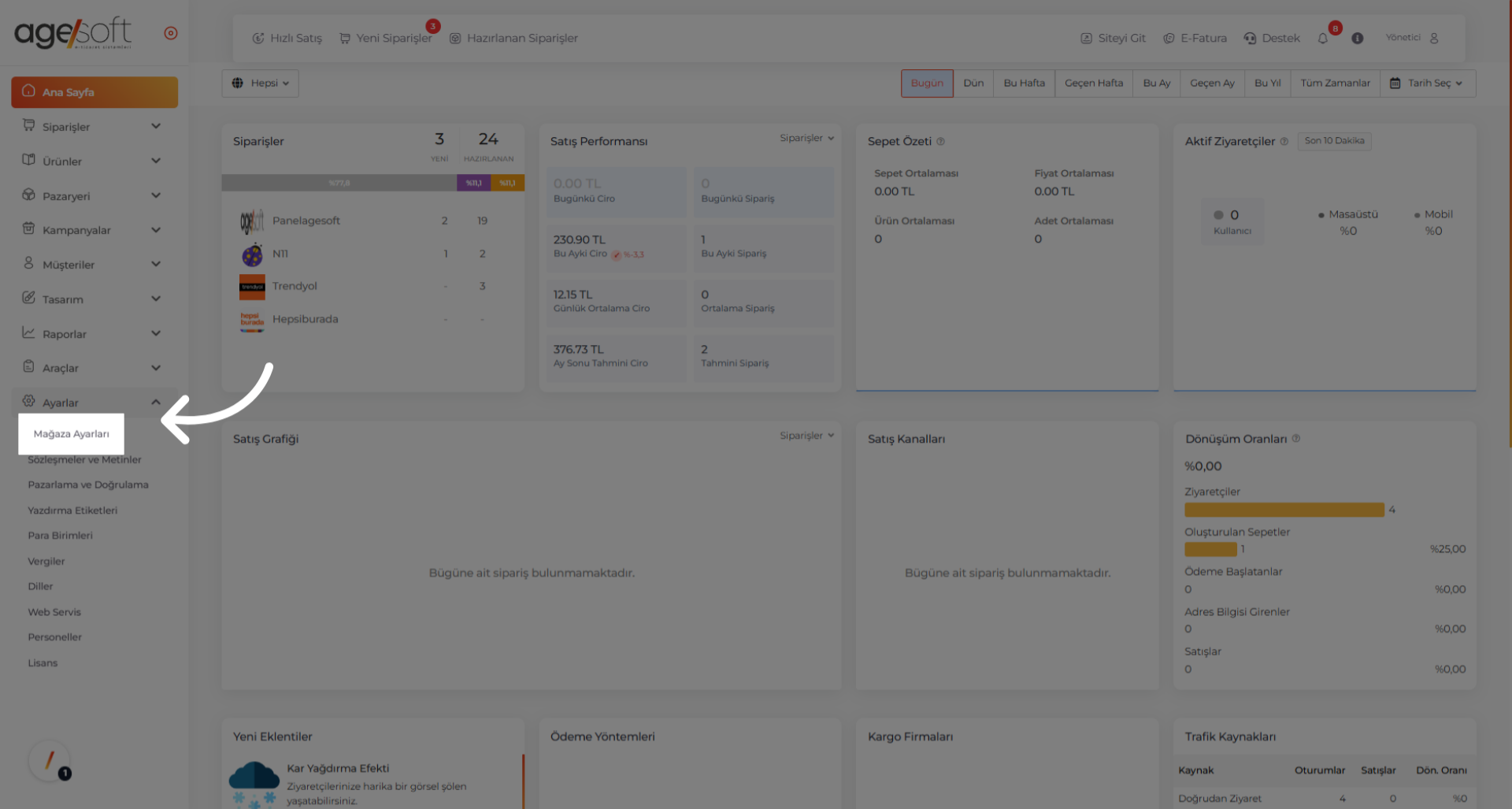Open the info circle icon in header
The image size is (1512, 809).
[x=1357, y=39]
